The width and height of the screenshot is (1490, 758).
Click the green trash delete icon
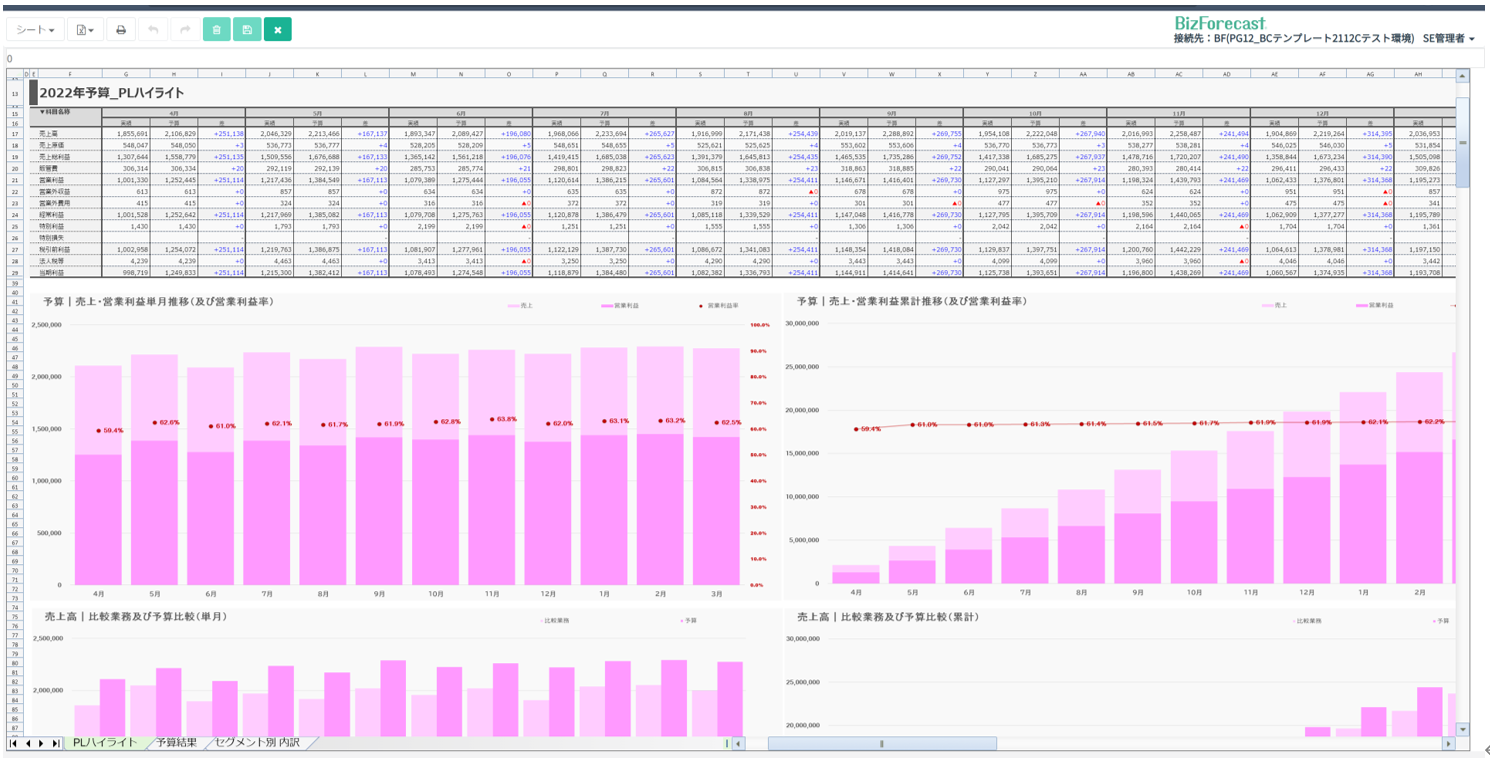(217, 30)
